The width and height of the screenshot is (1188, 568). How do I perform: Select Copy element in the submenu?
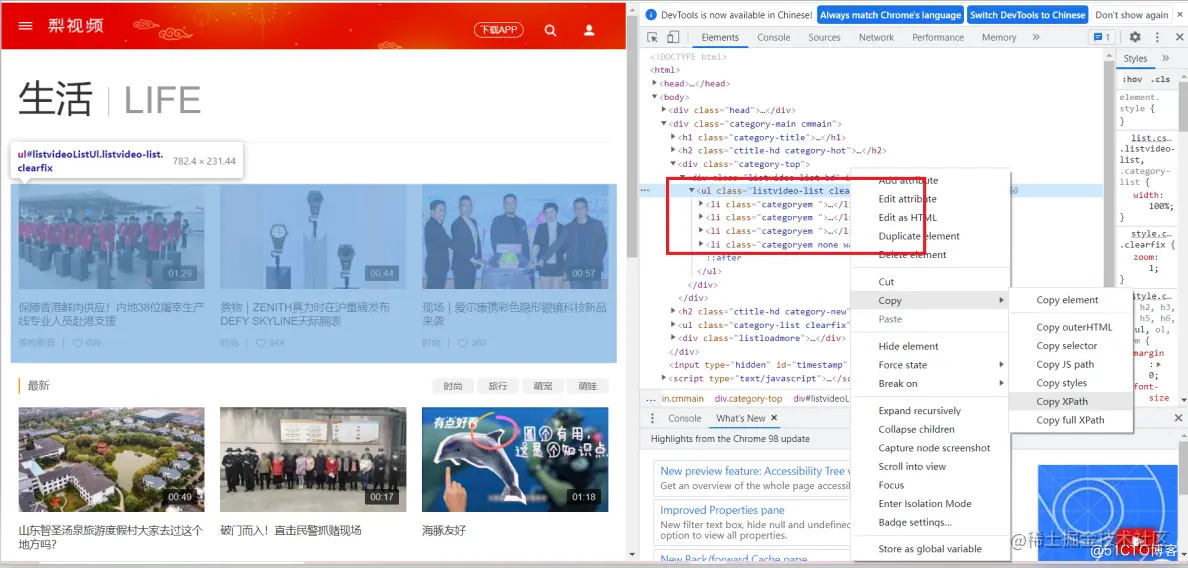coord(1071,300)
